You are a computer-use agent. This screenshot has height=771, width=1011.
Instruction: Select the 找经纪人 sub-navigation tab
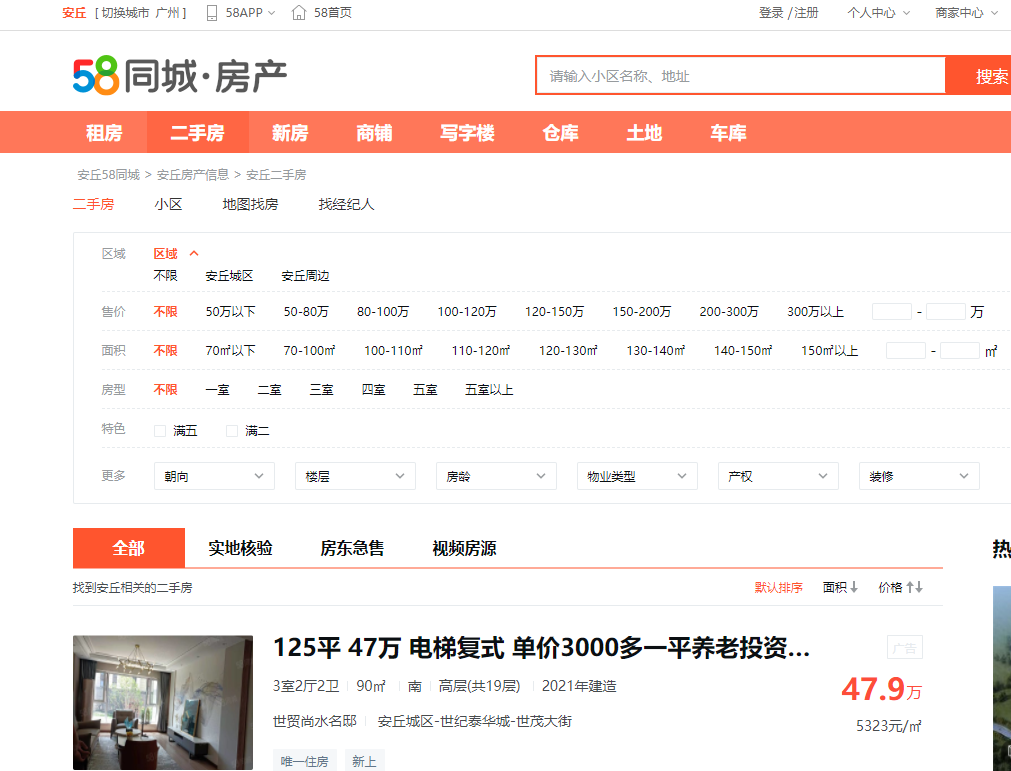pos(346,204)
